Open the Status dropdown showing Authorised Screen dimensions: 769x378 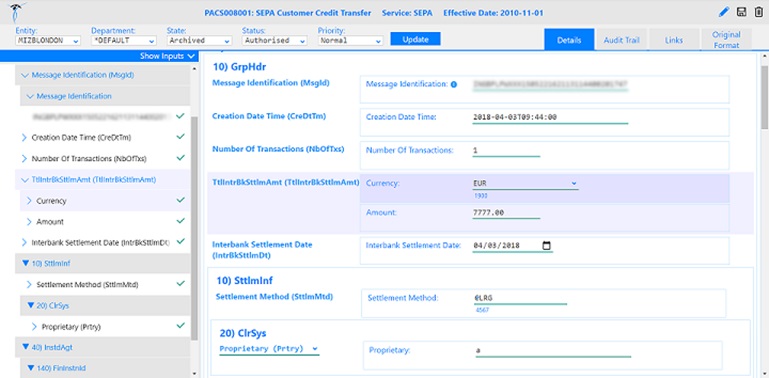point(275,41)
